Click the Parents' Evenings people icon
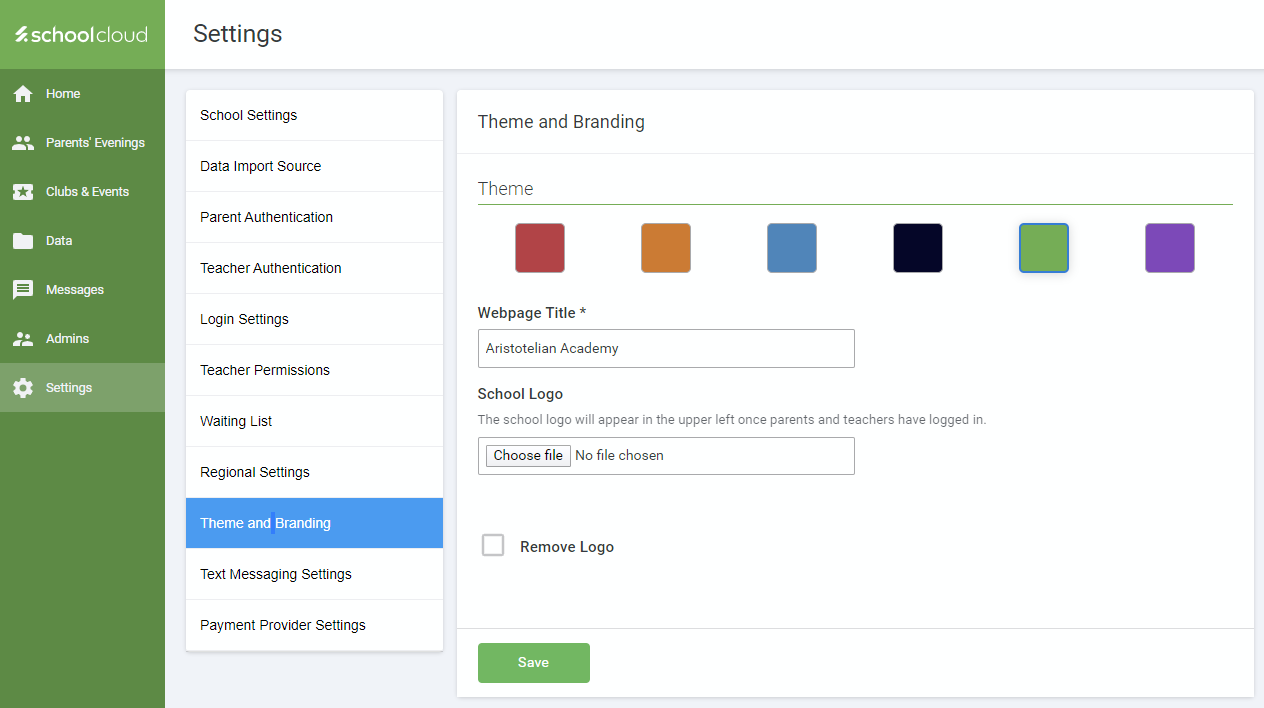The image size is (1264, 708). [x=23, y=143]
